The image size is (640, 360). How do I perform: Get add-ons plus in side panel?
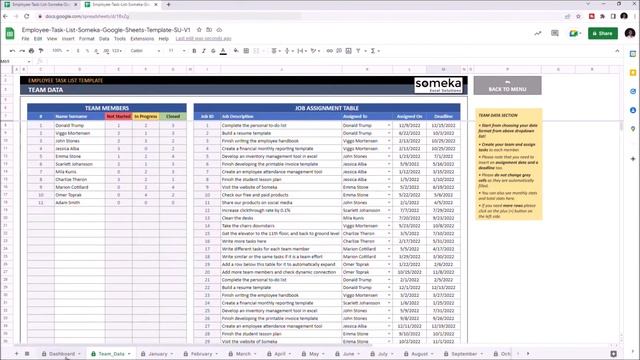(x=633, y=159)
